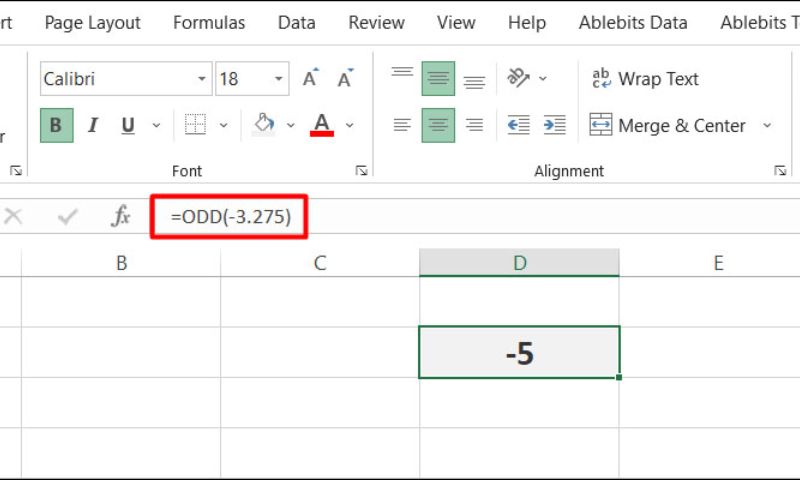The height and width of the screenshot is (480, 800).
Task: Open Formulas tab
Action: pos(209,22)
